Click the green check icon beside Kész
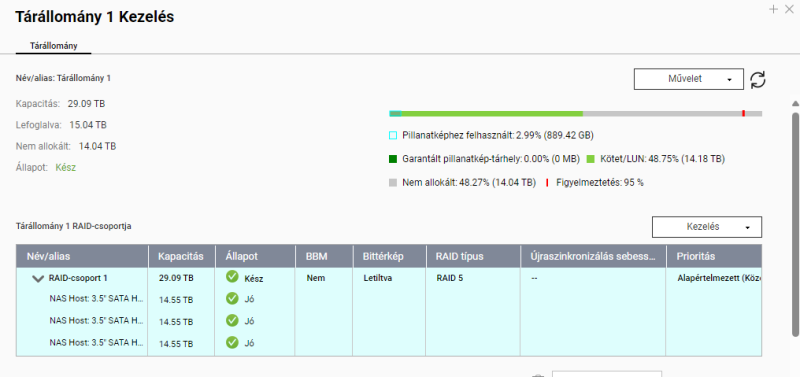This screenshot has height=377, width=800. pos(232,277)
